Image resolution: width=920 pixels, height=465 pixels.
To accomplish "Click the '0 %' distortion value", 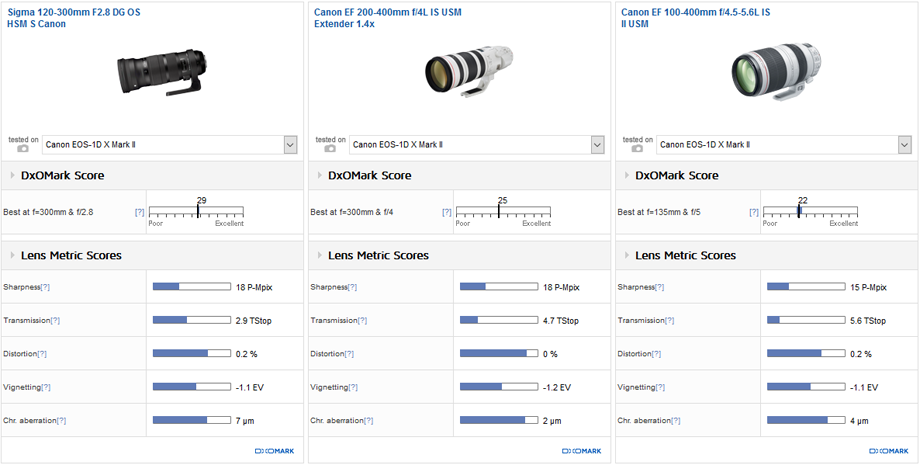I will pos(550,354).
